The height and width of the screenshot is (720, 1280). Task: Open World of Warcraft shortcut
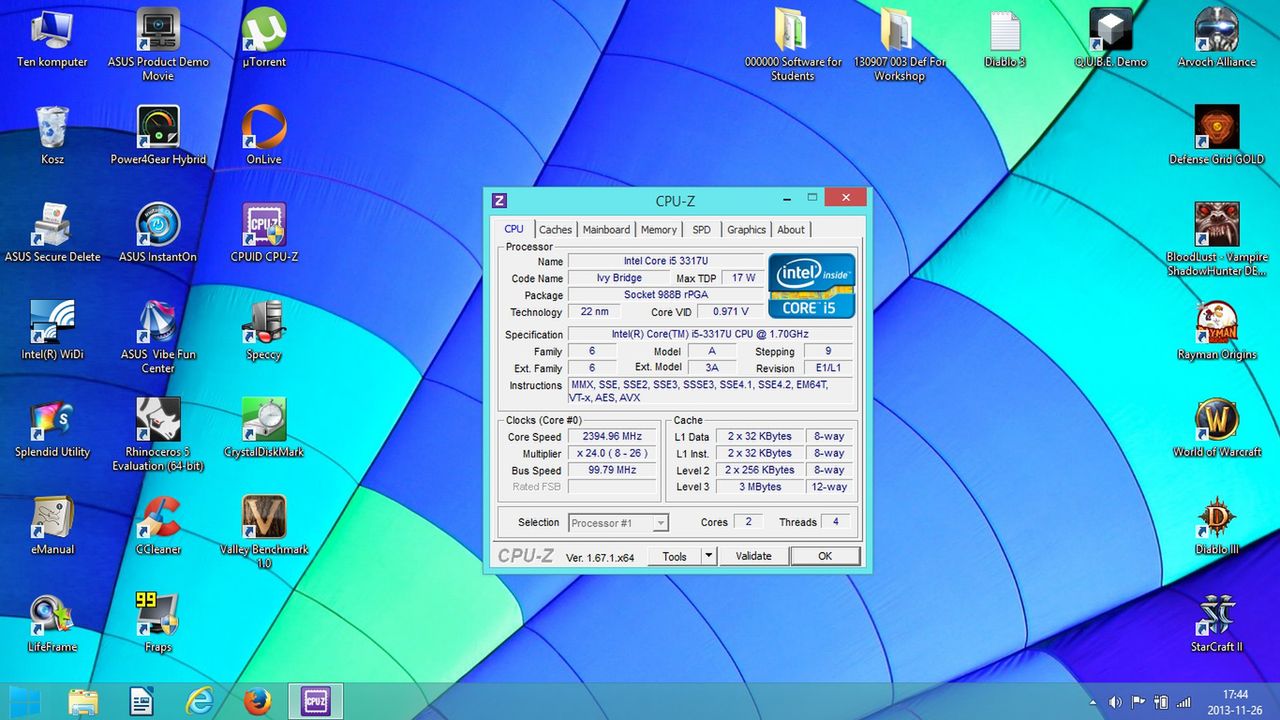point(1217,427)
